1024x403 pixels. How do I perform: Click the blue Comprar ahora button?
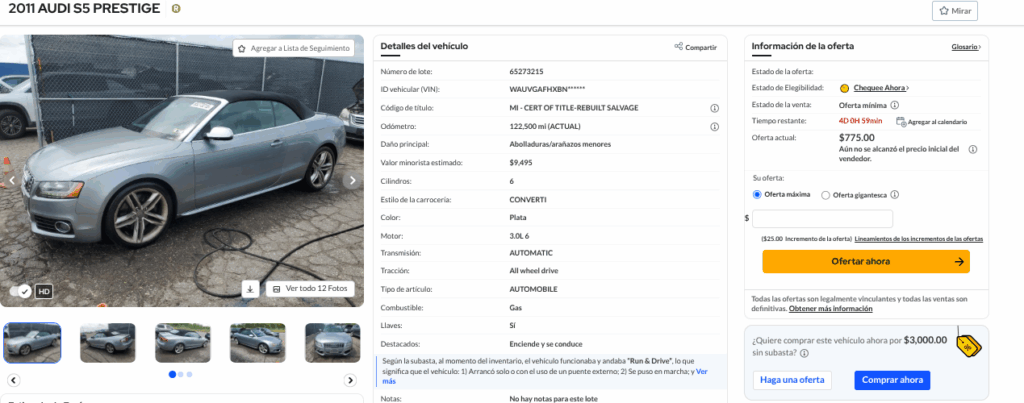click(x=892, y=380)
